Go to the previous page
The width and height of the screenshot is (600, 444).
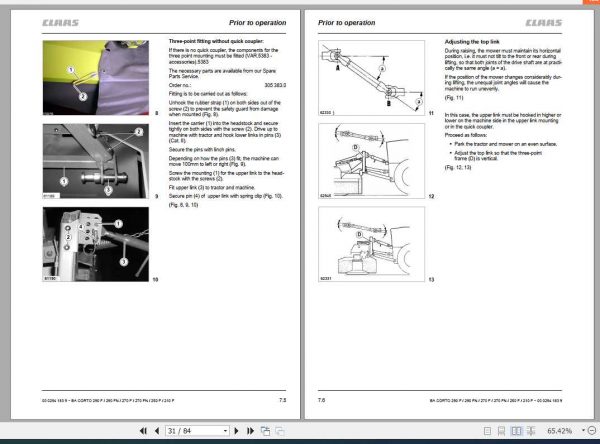coord(157,431)
